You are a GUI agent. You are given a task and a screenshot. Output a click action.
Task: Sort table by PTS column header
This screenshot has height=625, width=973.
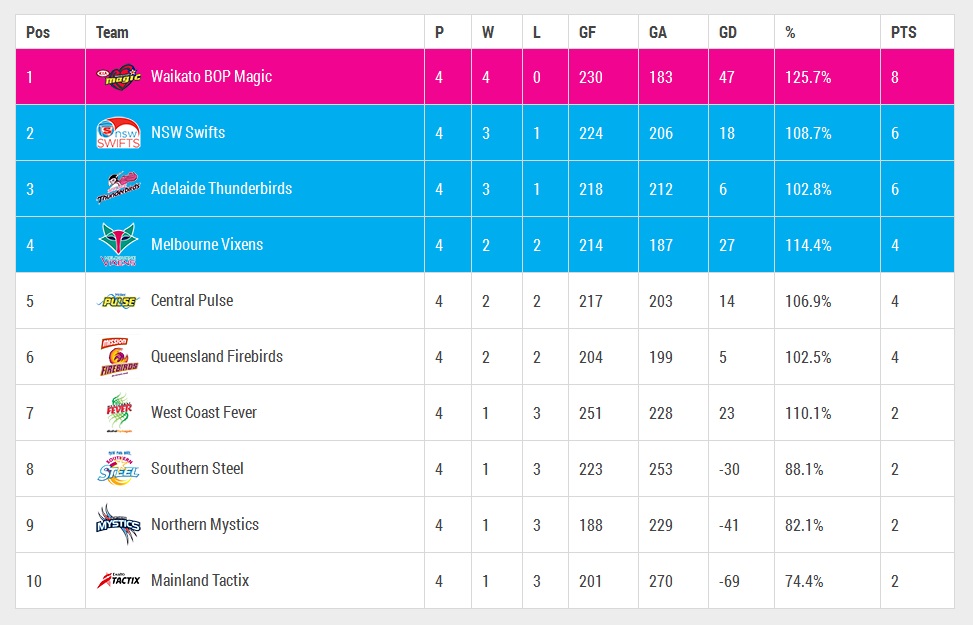click(x=903, y=32)
